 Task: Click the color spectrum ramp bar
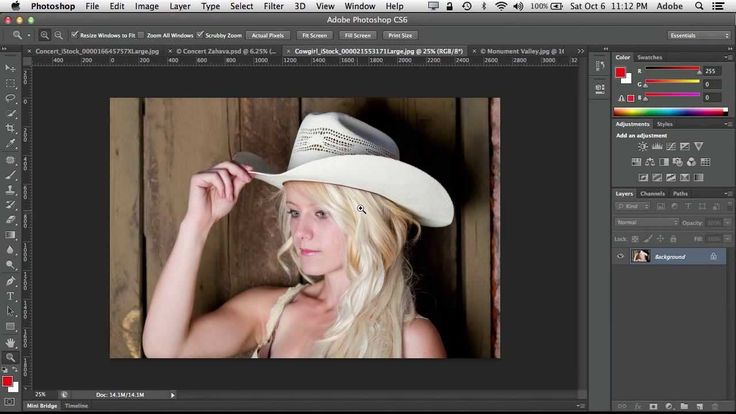(670, 112)
